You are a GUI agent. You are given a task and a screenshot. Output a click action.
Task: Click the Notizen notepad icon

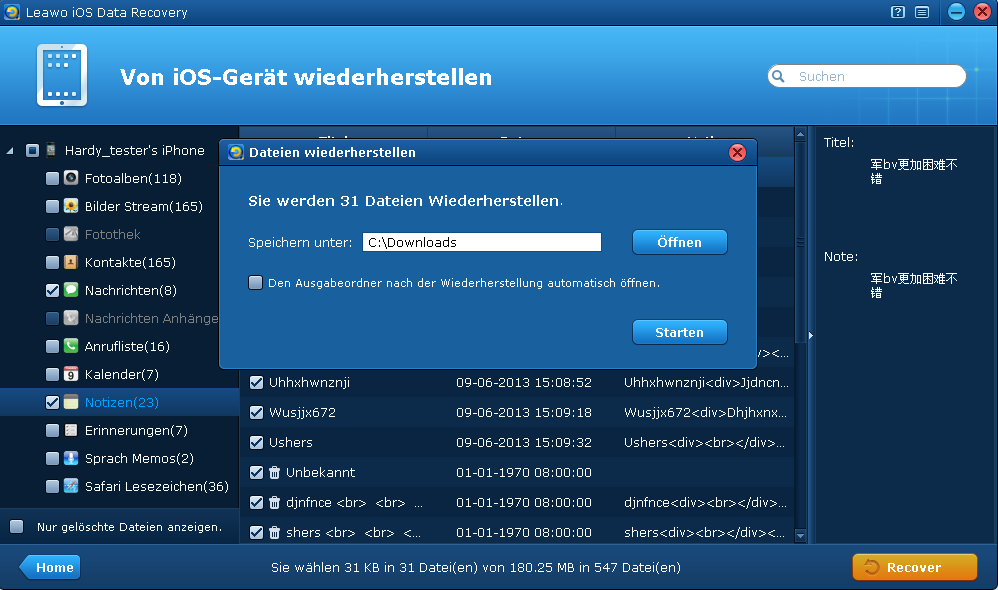pos(71,402)
